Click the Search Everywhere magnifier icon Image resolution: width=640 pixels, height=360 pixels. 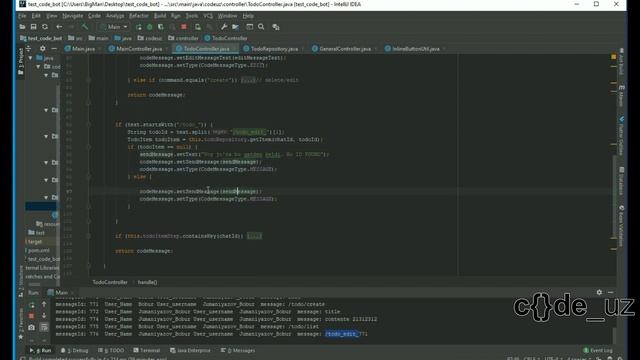point(261,27)
